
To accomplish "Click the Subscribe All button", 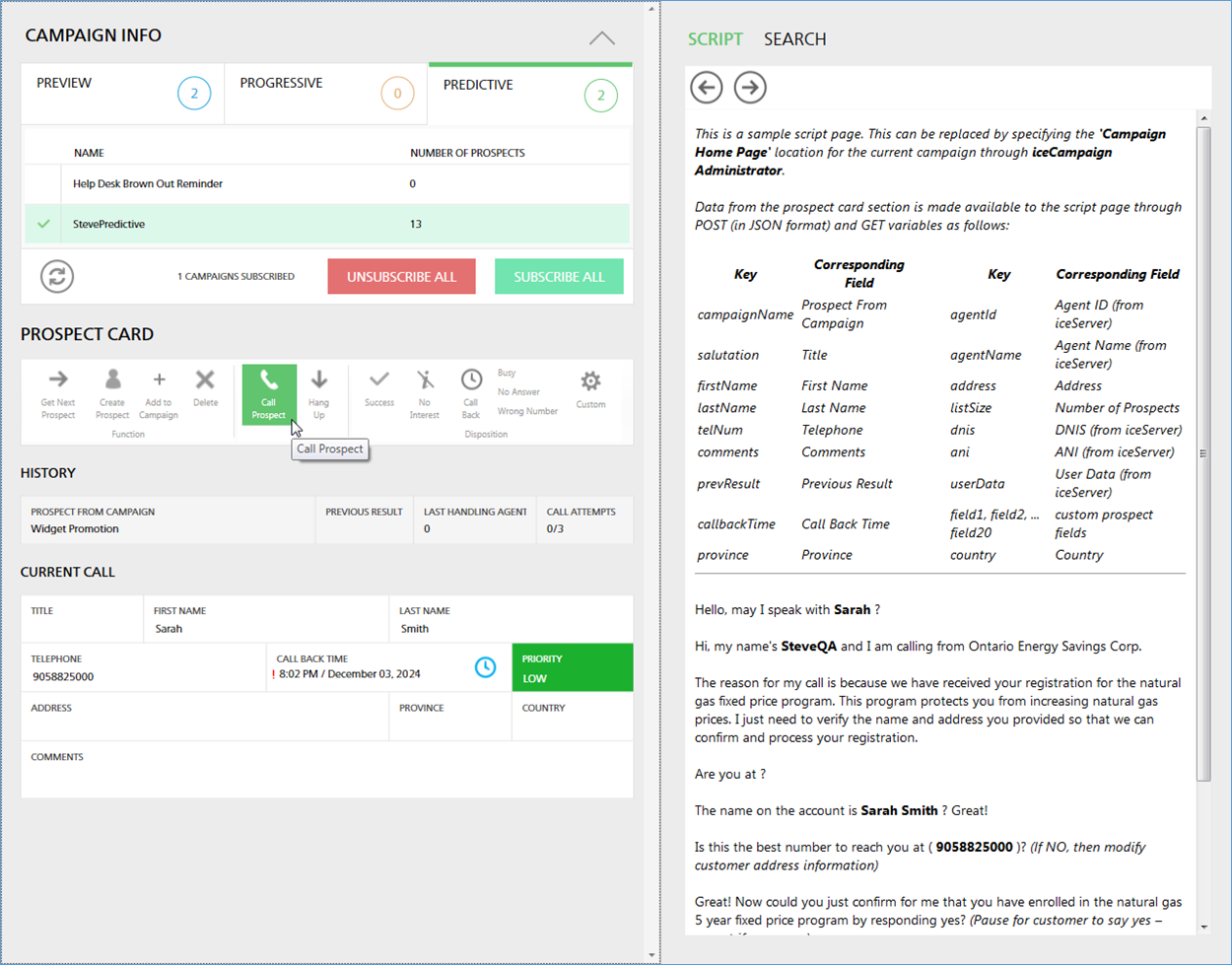I will [x=559, y=277].
